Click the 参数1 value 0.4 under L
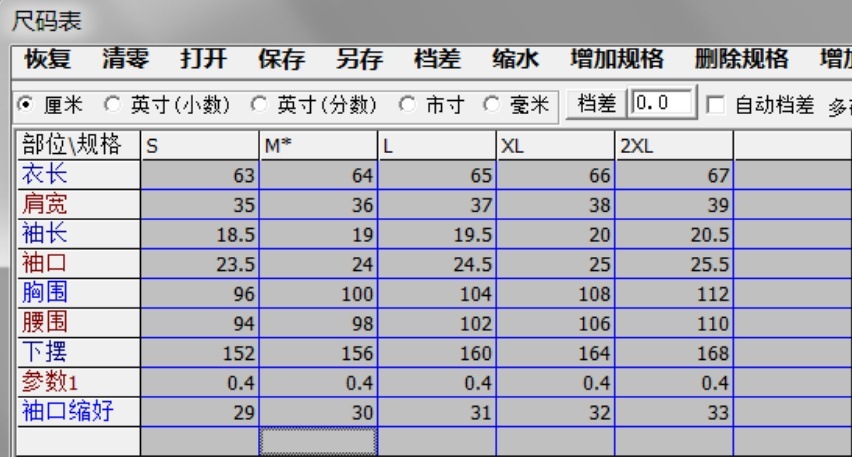This screenshot has width=852, height=457. (437, 382)
